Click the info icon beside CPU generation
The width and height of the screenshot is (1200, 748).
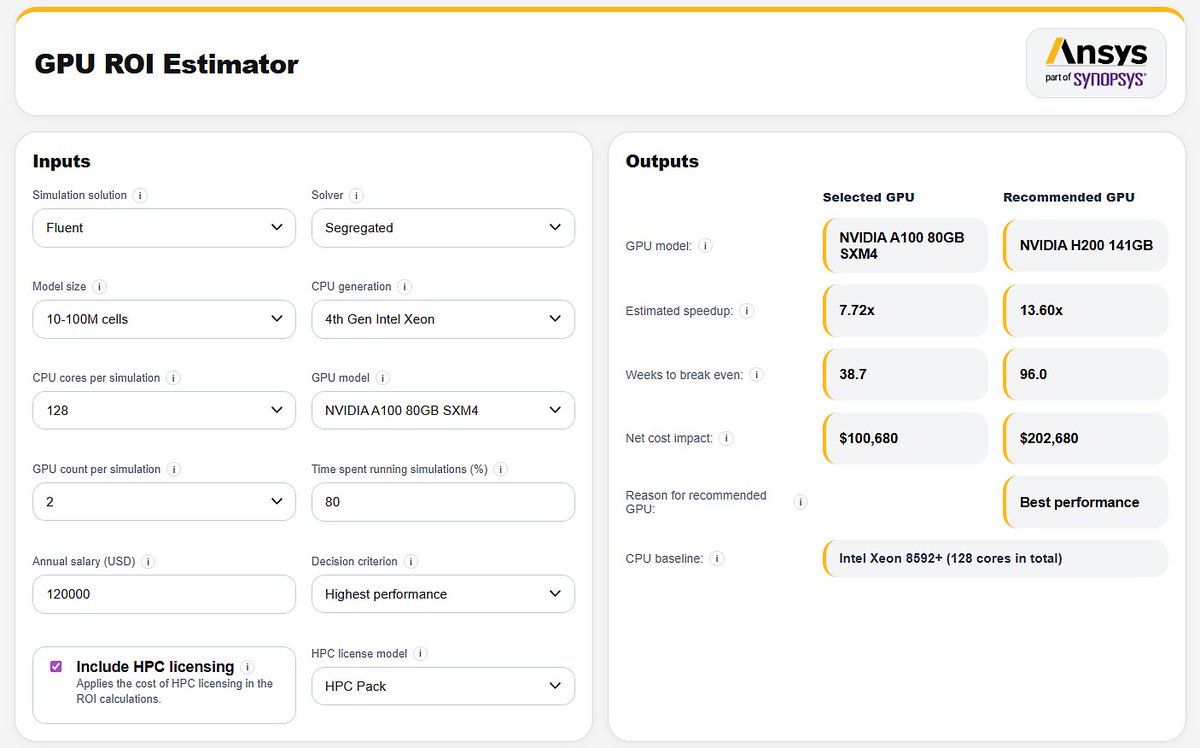(x=405, y=287)
